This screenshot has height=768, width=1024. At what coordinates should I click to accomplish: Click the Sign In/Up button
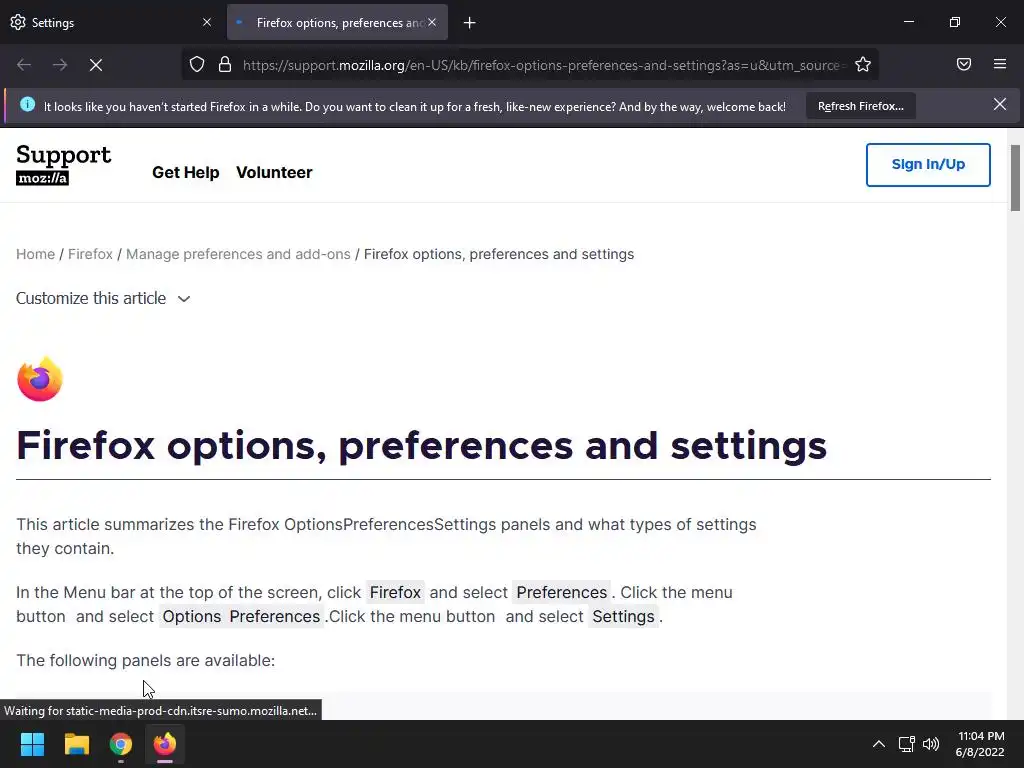pos(928,165)
